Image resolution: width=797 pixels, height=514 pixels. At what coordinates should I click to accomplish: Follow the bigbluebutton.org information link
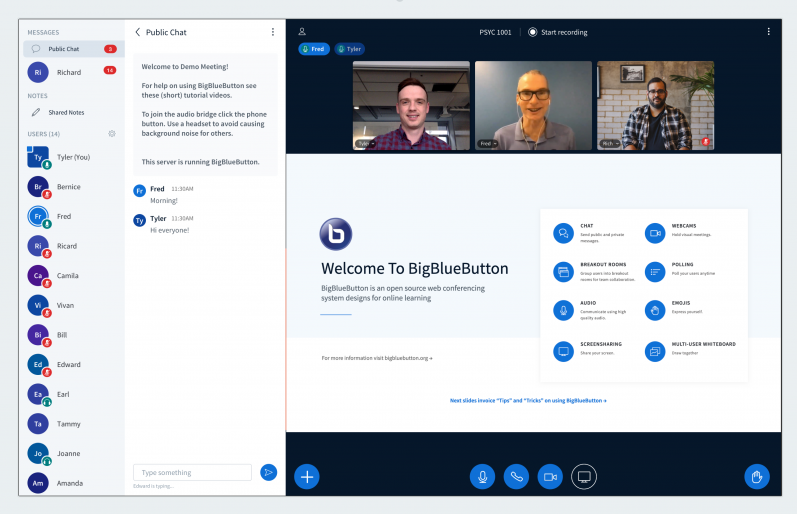(x=377, y=358)
